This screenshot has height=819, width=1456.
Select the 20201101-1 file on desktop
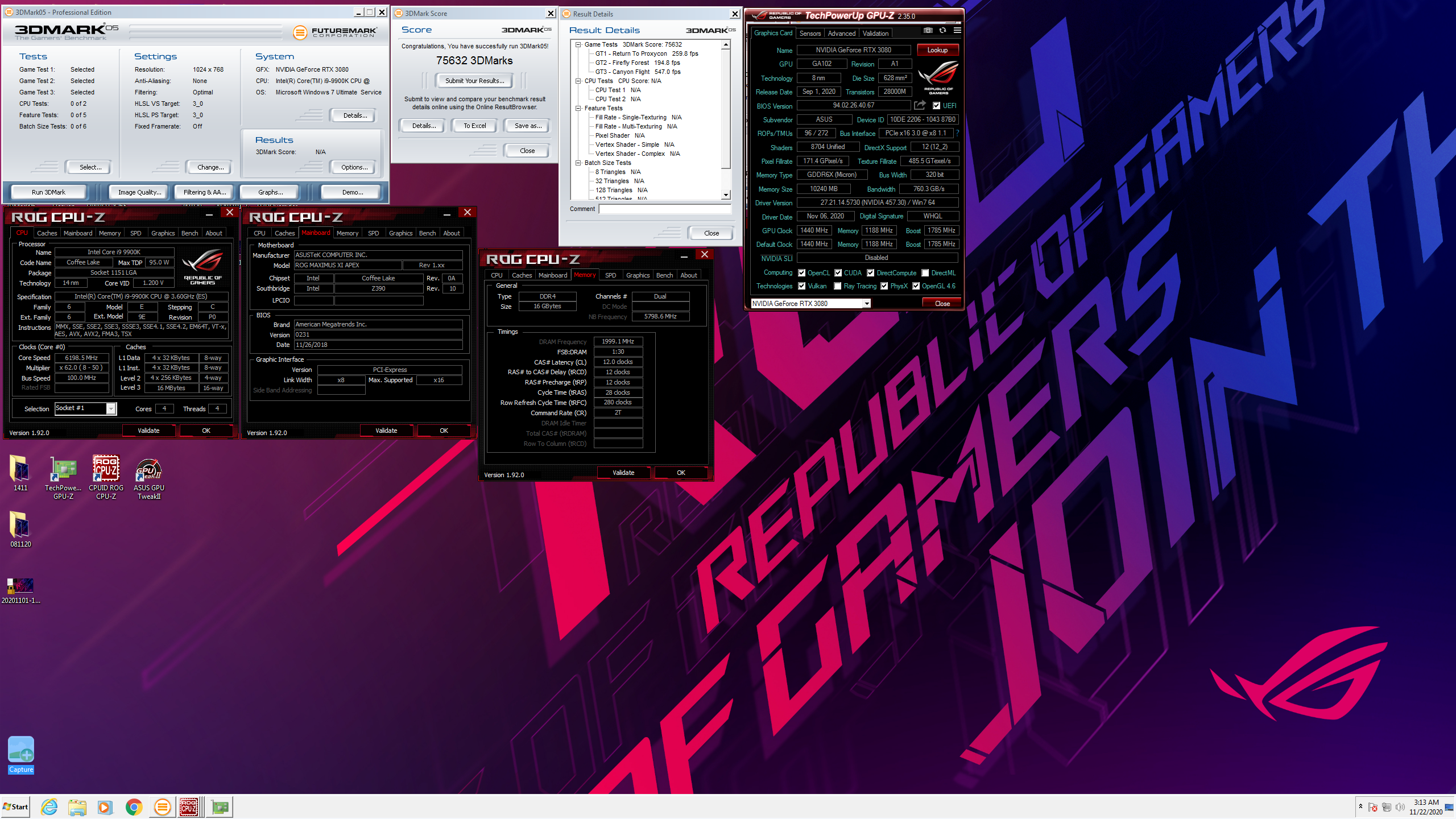click(x=20, y=590)
